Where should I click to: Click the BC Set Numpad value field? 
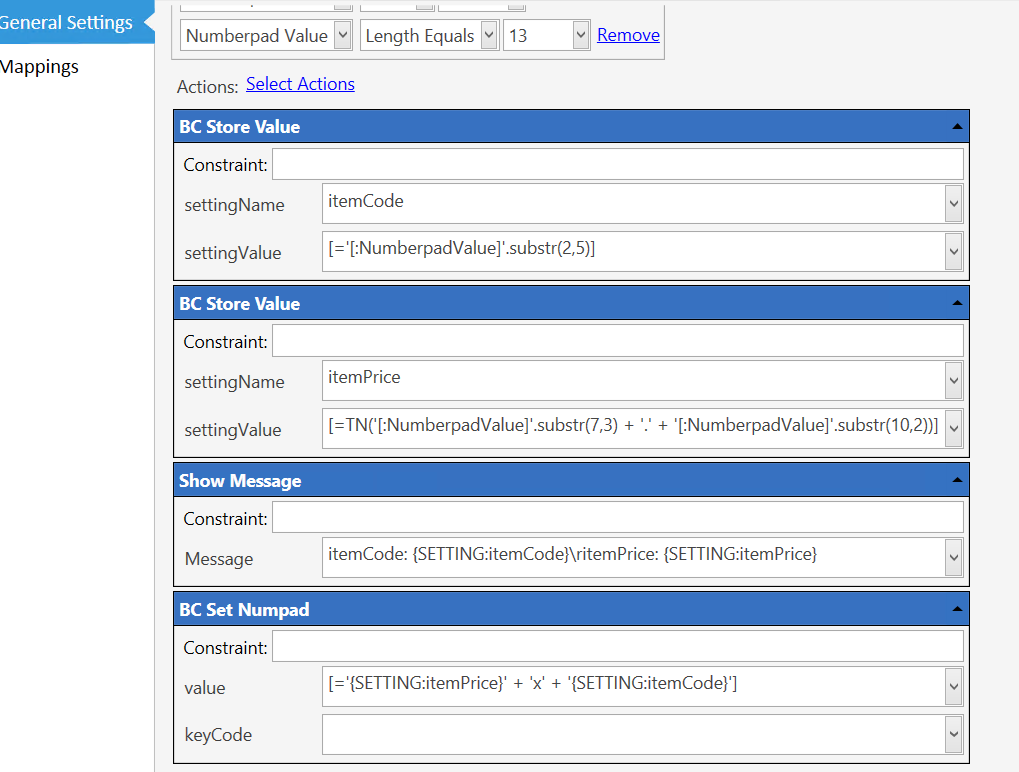[634, 686]
